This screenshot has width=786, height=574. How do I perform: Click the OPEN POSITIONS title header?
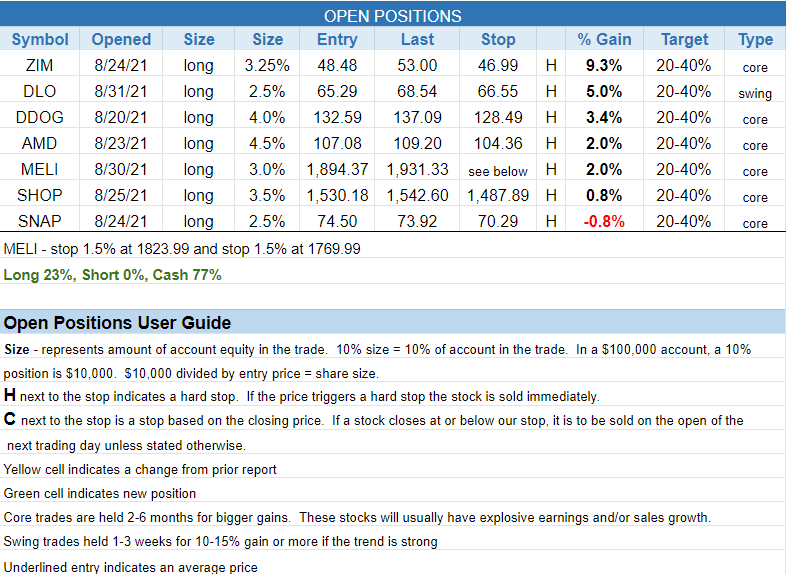[392, 16]
